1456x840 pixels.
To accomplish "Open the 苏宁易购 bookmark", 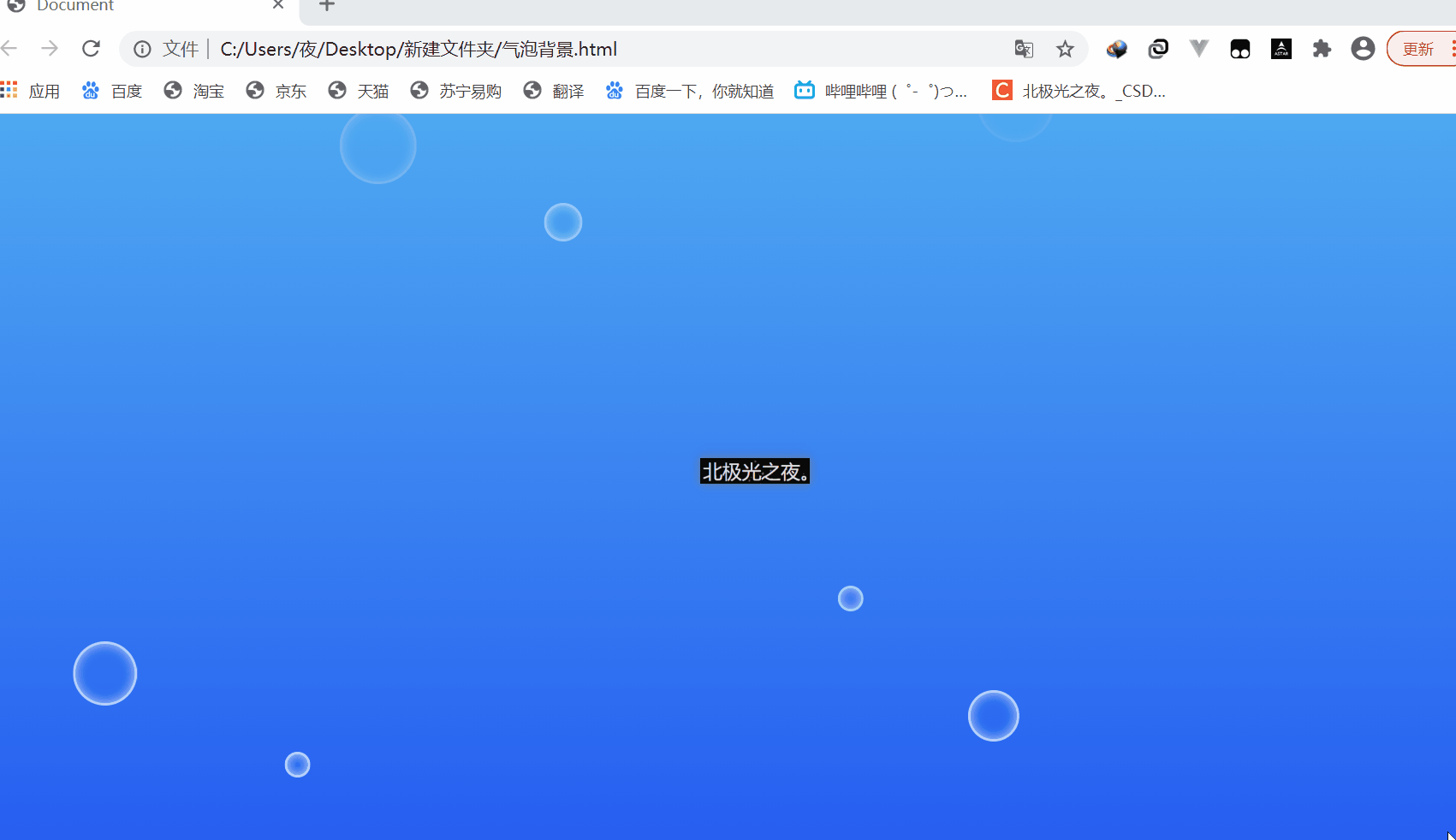I will (x=456, y=91).
